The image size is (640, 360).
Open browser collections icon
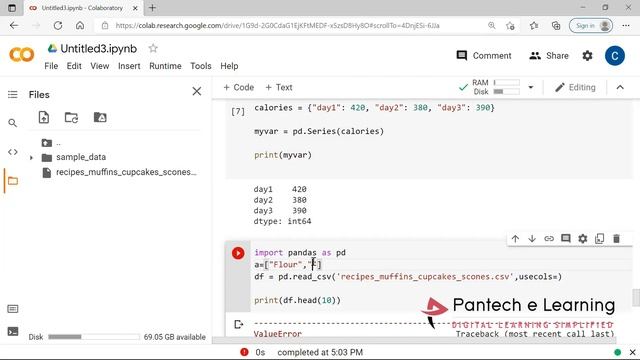(556, 26)
